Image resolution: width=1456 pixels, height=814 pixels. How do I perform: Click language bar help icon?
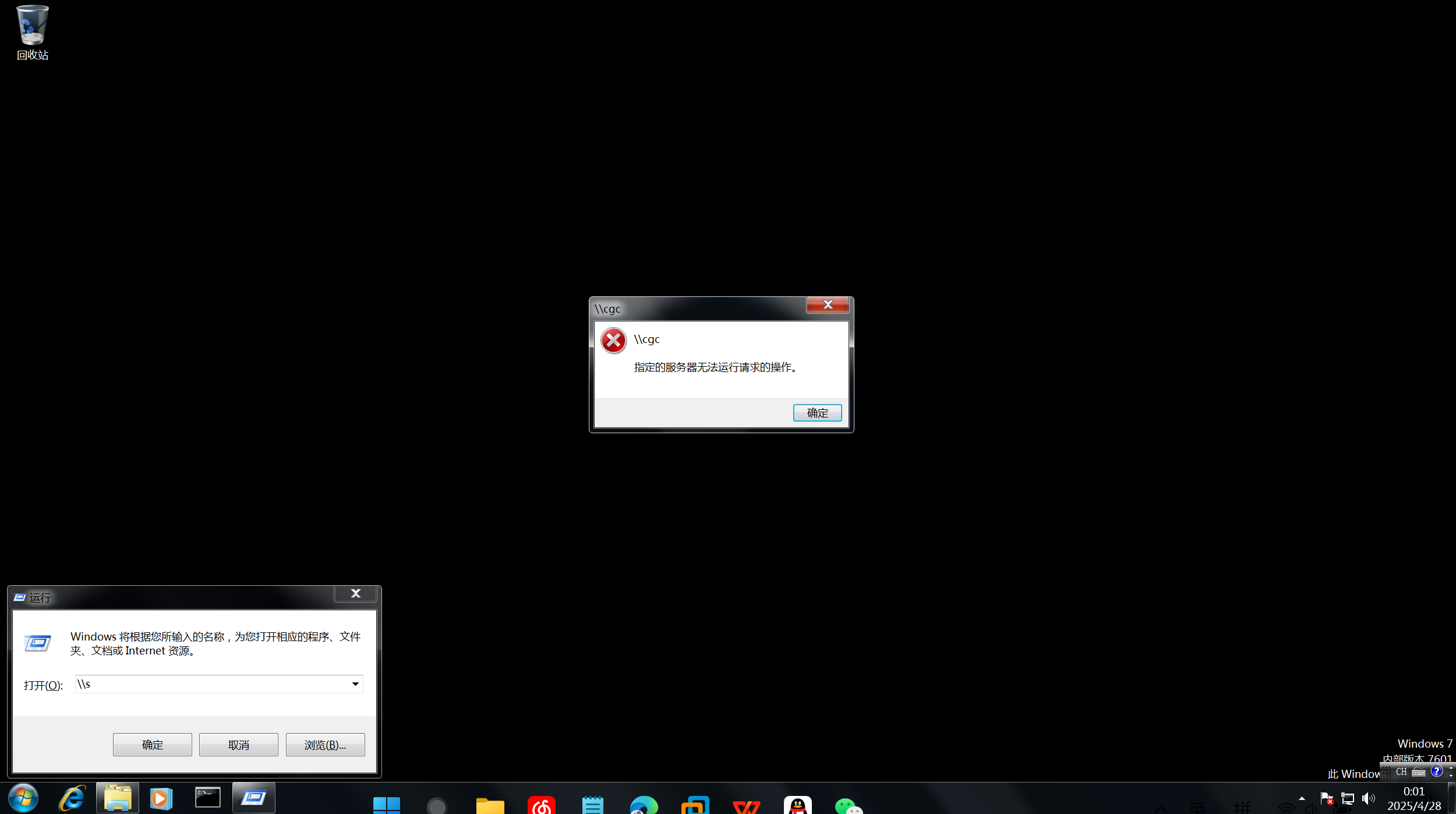point(1436,771)
